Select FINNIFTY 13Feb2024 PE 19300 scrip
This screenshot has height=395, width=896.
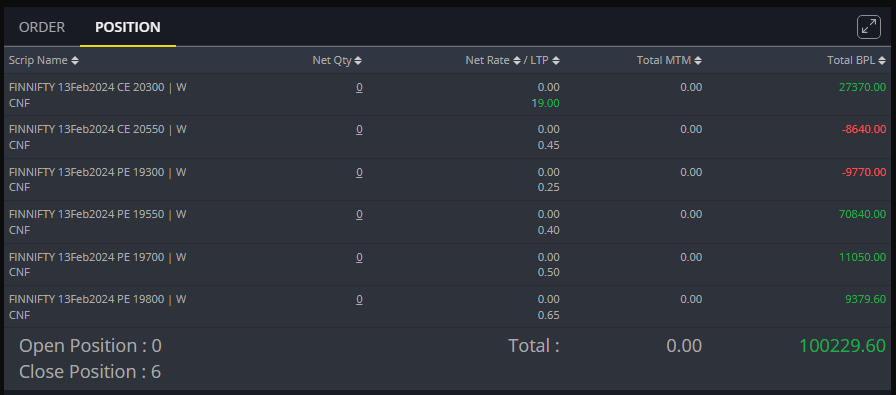tap(98, 172)
